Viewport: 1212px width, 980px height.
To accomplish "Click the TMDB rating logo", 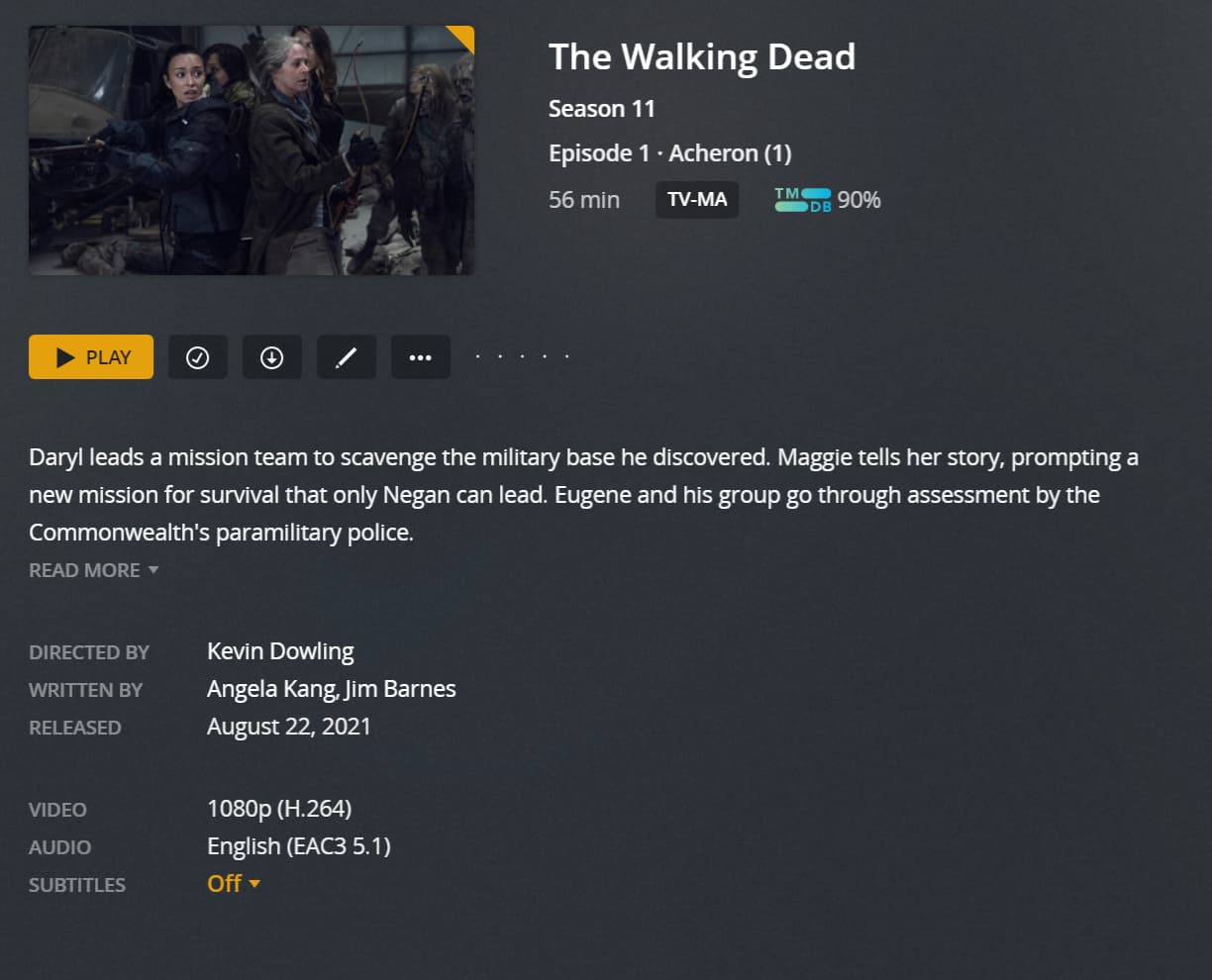I will [803, 200].
